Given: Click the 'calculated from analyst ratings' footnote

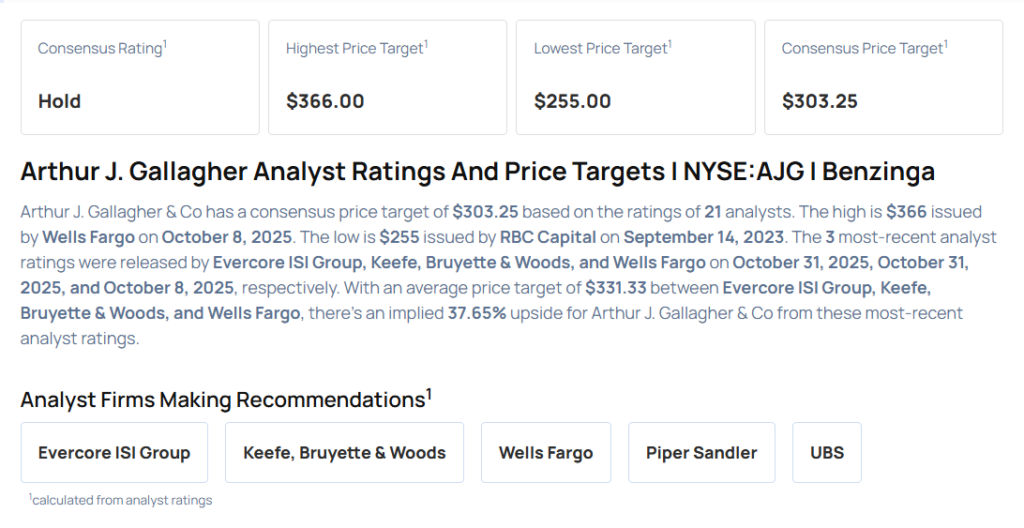Looking at the screenshot, I should point(121,499).
